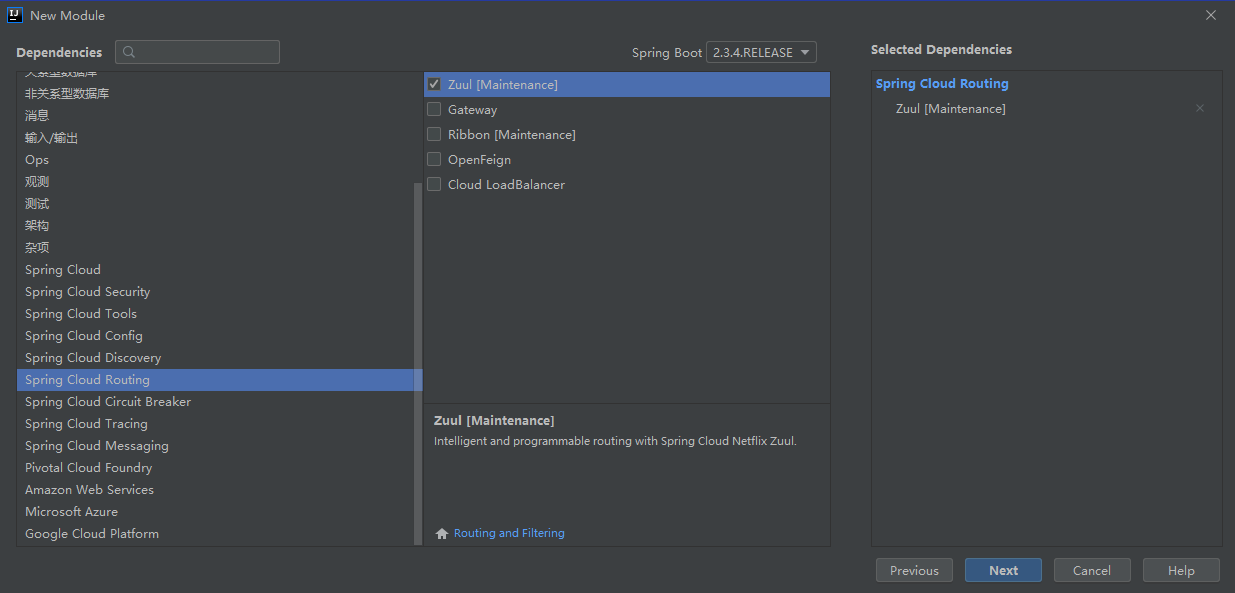Remove Zuul from Selected Dependencies
1235x593 pixels.
pyautogui.click(x=1200, y=108)
